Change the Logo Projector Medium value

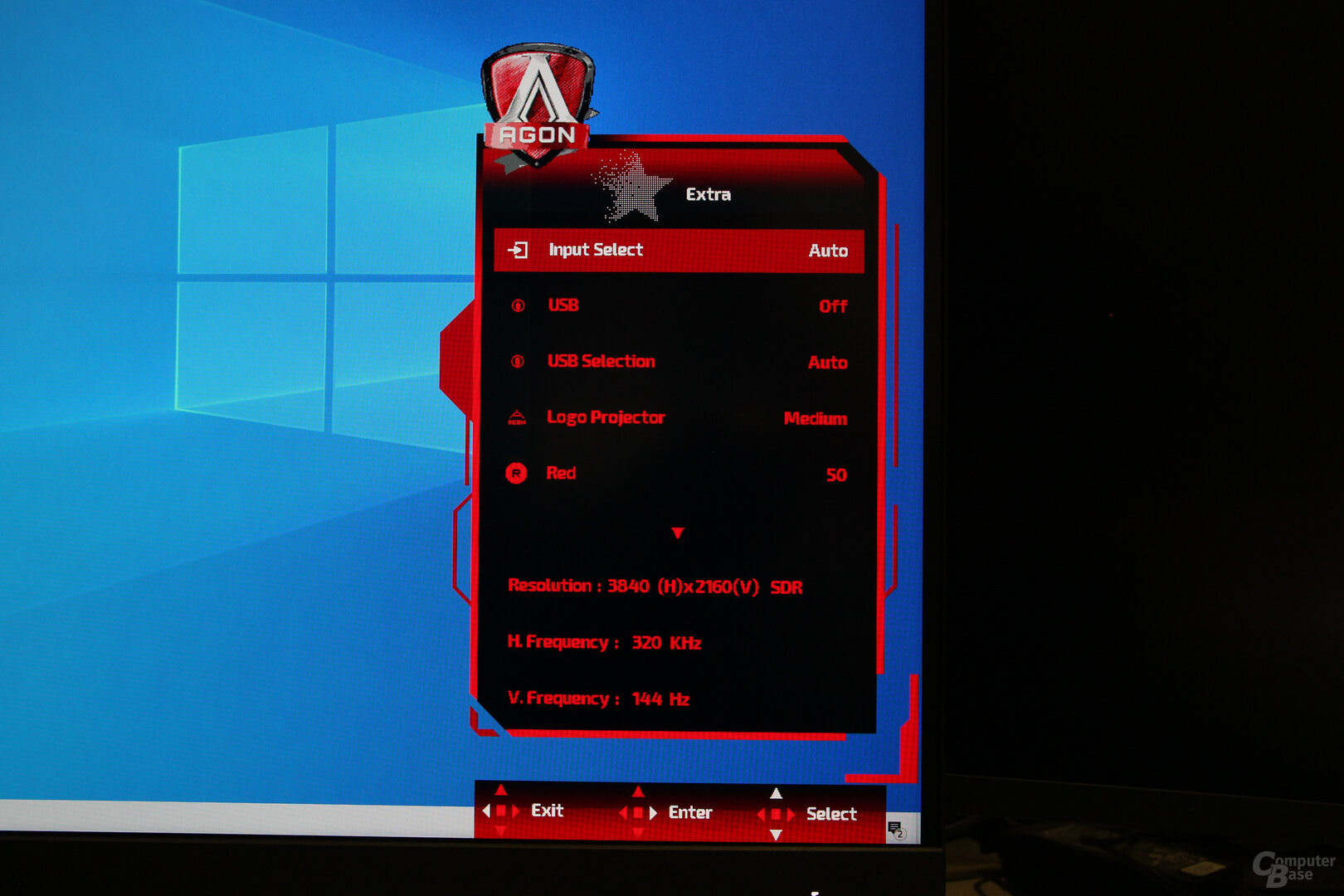click(816, 418)
